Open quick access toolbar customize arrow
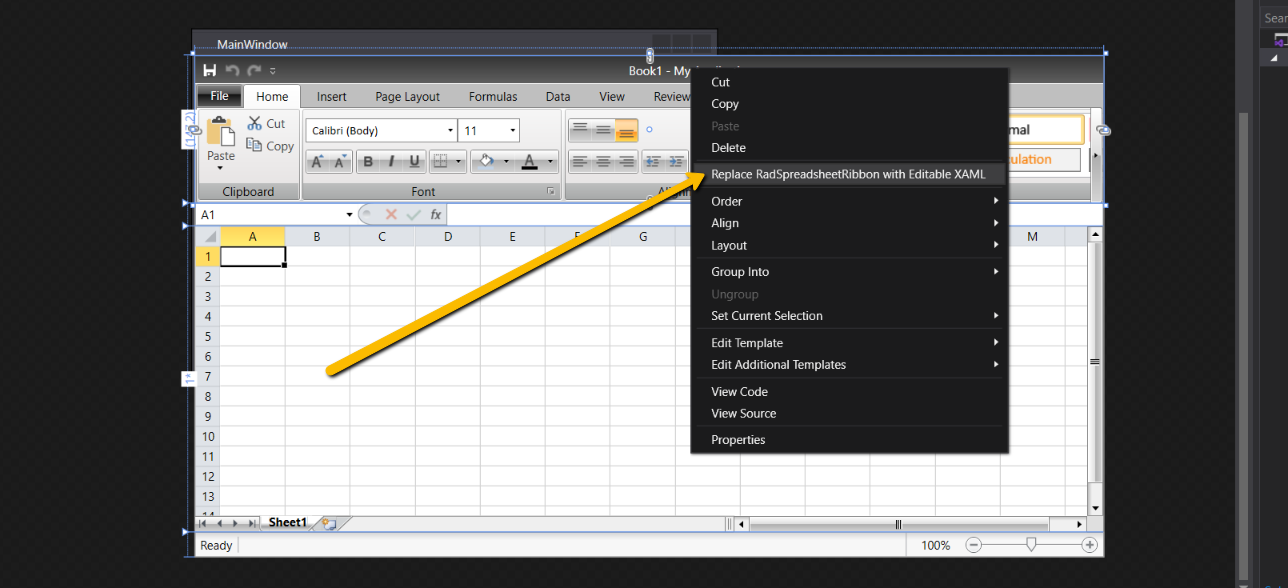1288x588 pixels. coord(273,71)
